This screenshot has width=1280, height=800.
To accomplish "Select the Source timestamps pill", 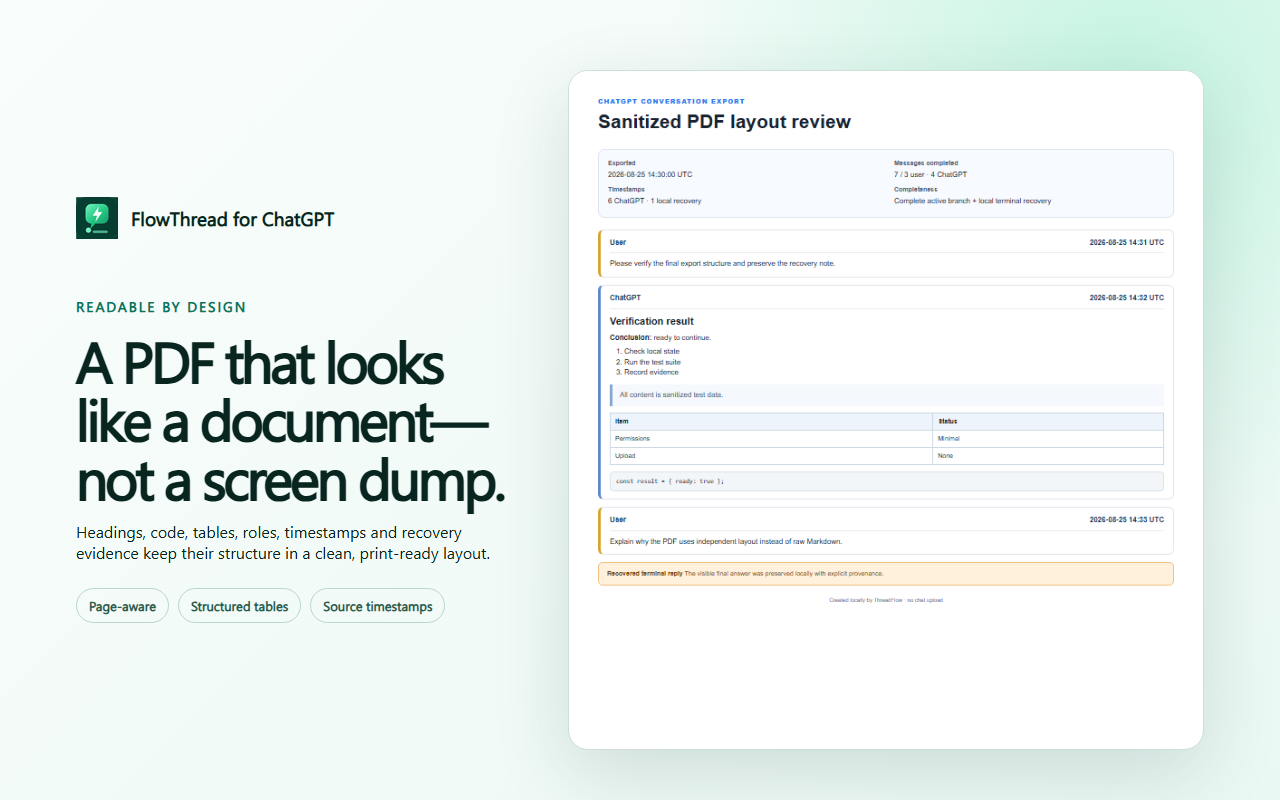I will pyautogui.click(x=377, y=606).
